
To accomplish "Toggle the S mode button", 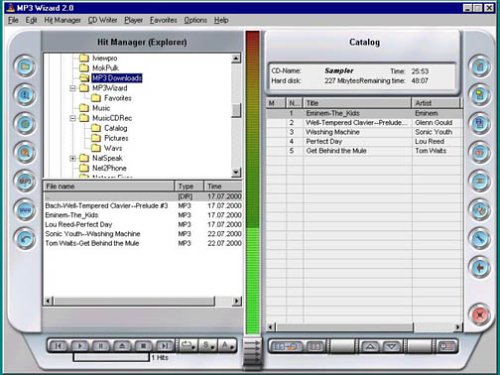I will [x=208, y=346].
